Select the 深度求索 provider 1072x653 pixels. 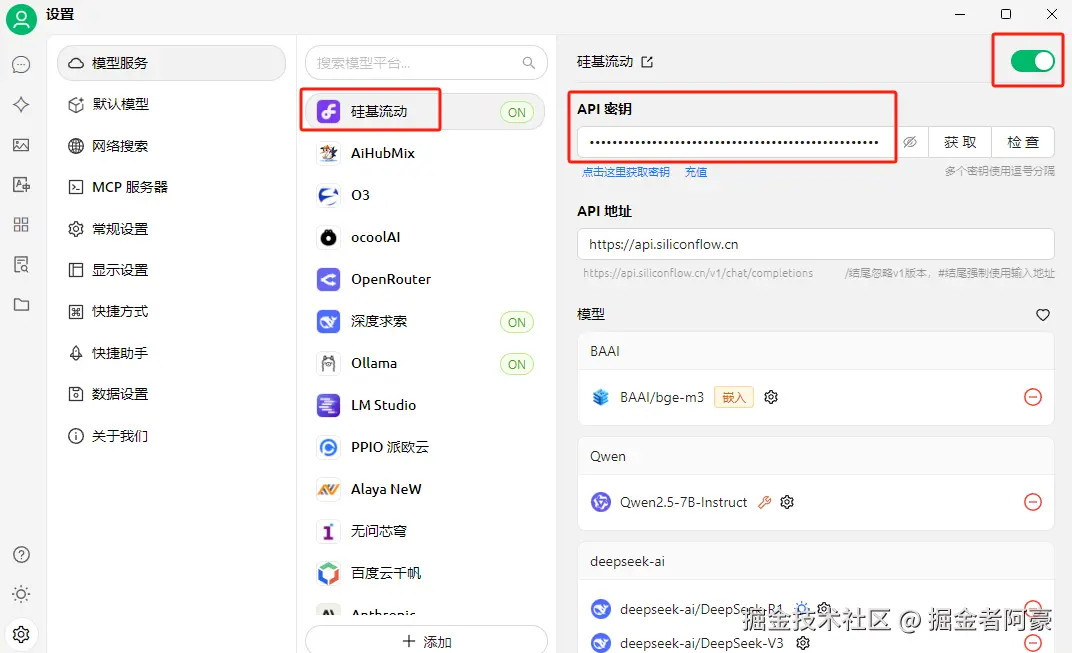point(425,321)
